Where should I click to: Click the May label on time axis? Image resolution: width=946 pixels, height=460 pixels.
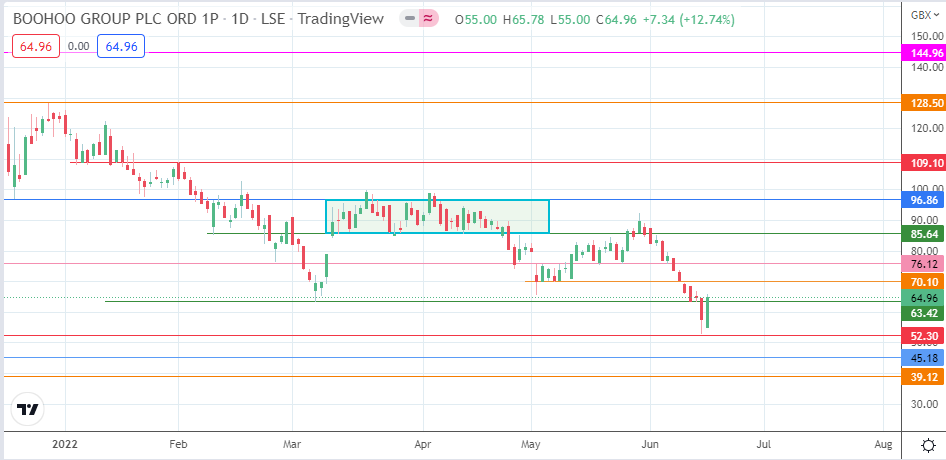[532, 445]
